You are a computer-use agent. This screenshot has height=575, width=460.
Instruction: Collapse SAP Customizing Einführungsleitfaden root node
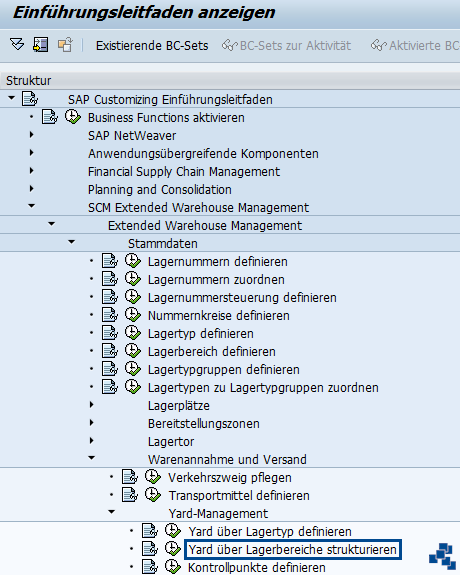tap(12, 98)
